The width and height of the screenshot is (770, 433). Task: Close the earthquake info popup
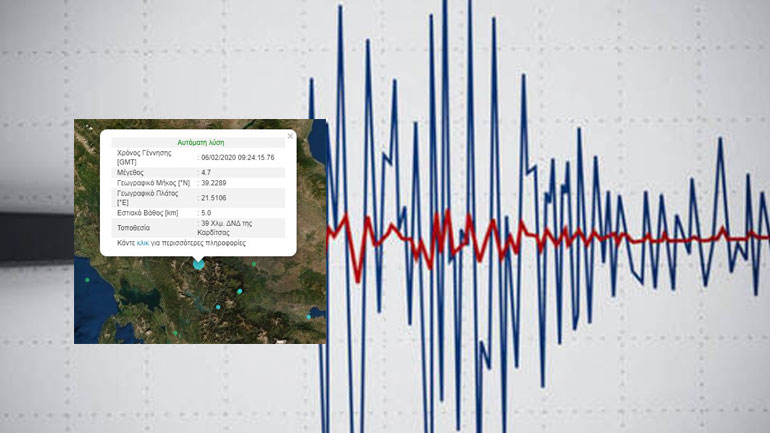coord(290,136)
